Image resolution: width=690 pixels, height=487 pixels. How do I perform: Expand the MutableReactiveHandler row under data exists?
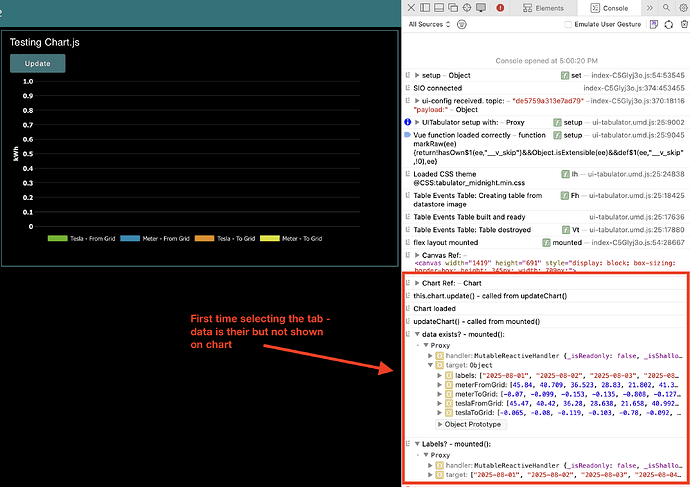pos(430,355)
